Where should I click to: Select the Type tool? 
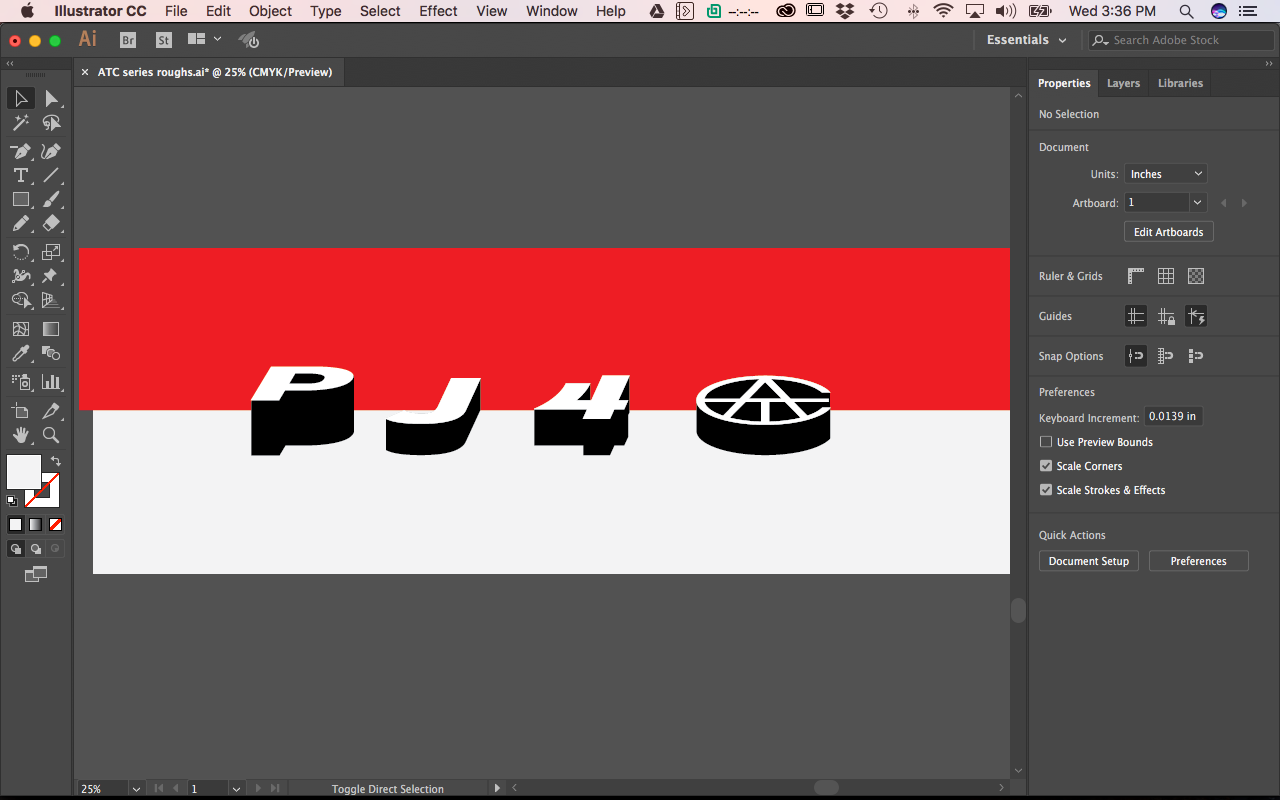21,175
